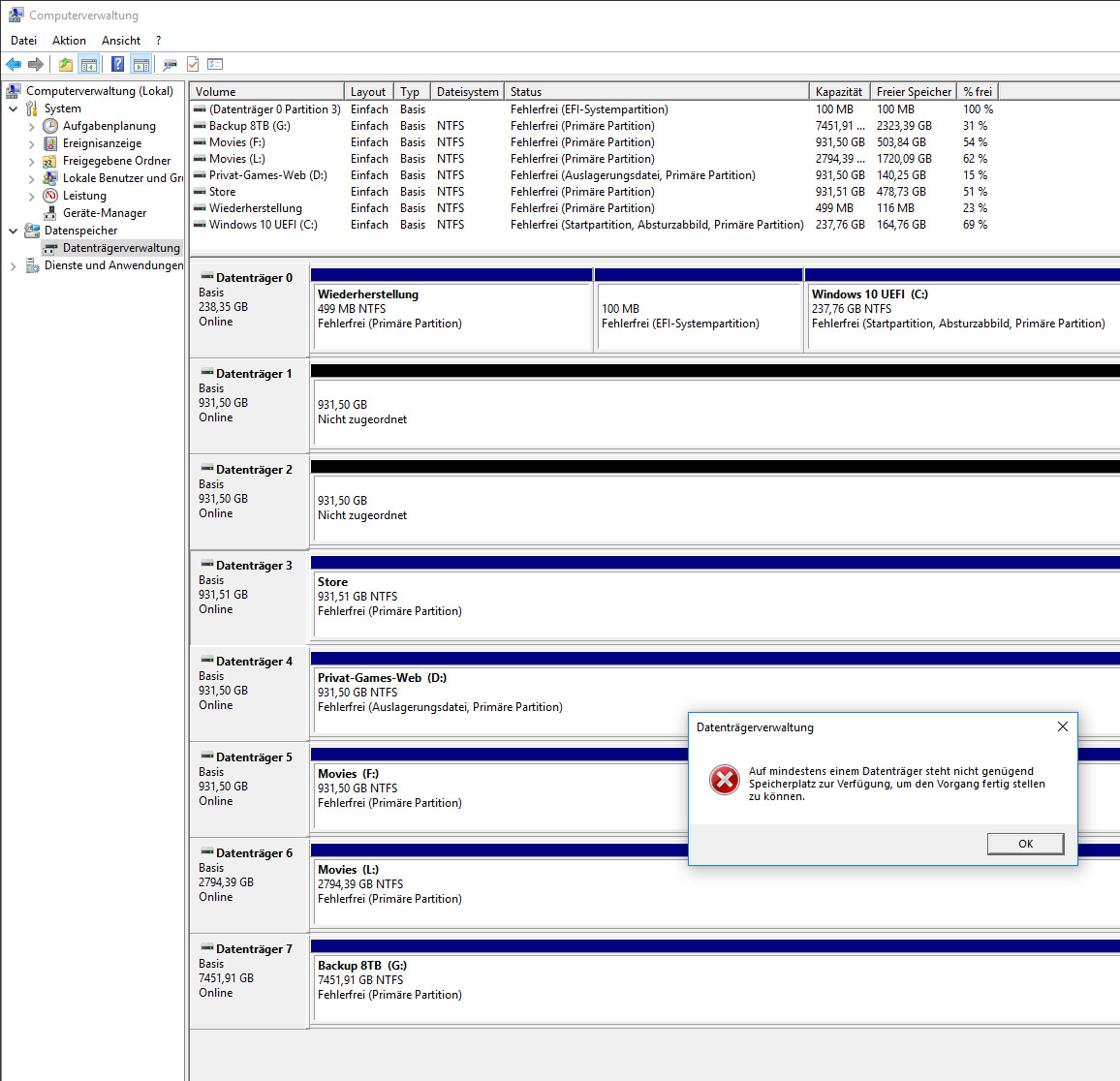Click the Datenträger 7 disk icon
The height and width of the screenshot is (1081, 1120).
207,948
